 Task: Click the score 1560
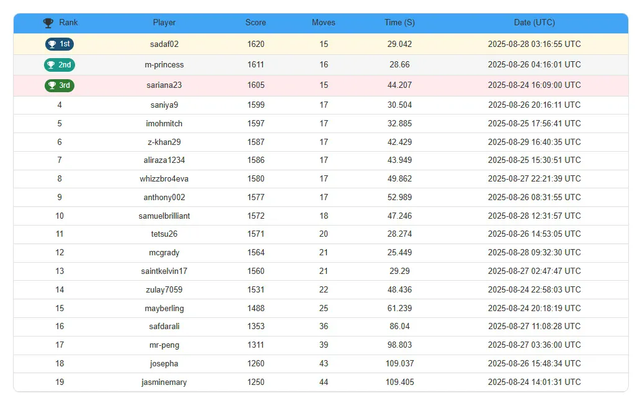pyautogui.click(x=256, y=271)
